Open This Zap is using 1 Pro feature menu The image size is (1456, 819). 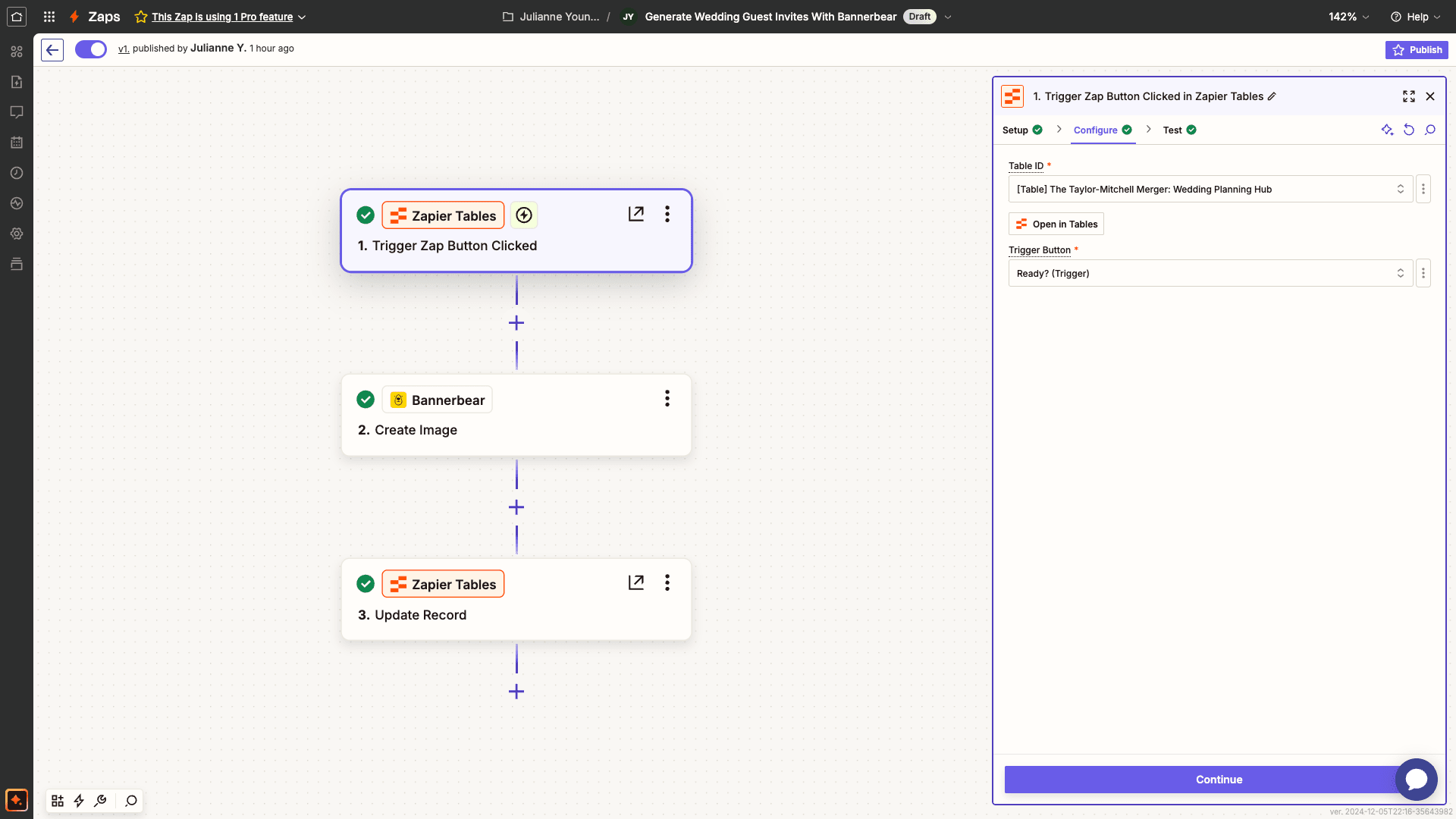coord(220,17)
